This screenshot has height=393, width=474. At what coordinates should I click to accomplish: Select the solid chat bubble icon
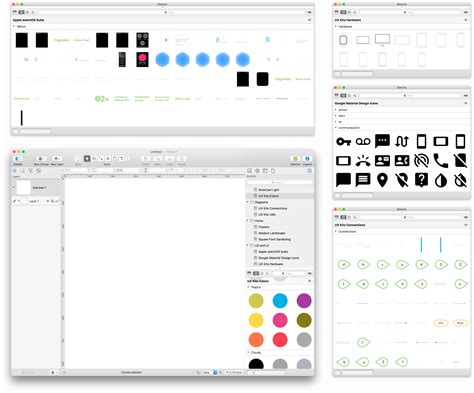coord(343,180)
